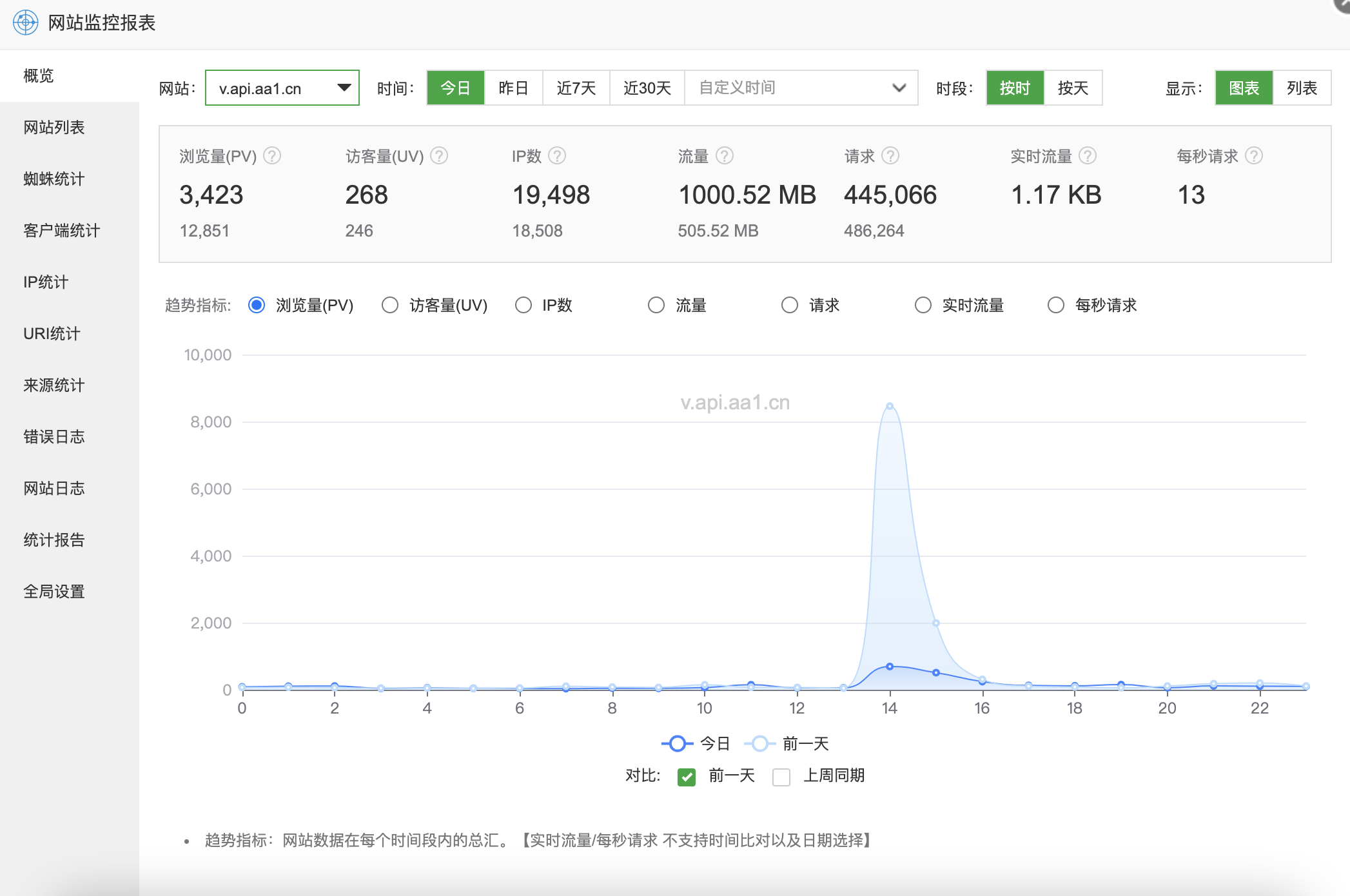Show data as 图表 chart

(x=1244, y=88)
